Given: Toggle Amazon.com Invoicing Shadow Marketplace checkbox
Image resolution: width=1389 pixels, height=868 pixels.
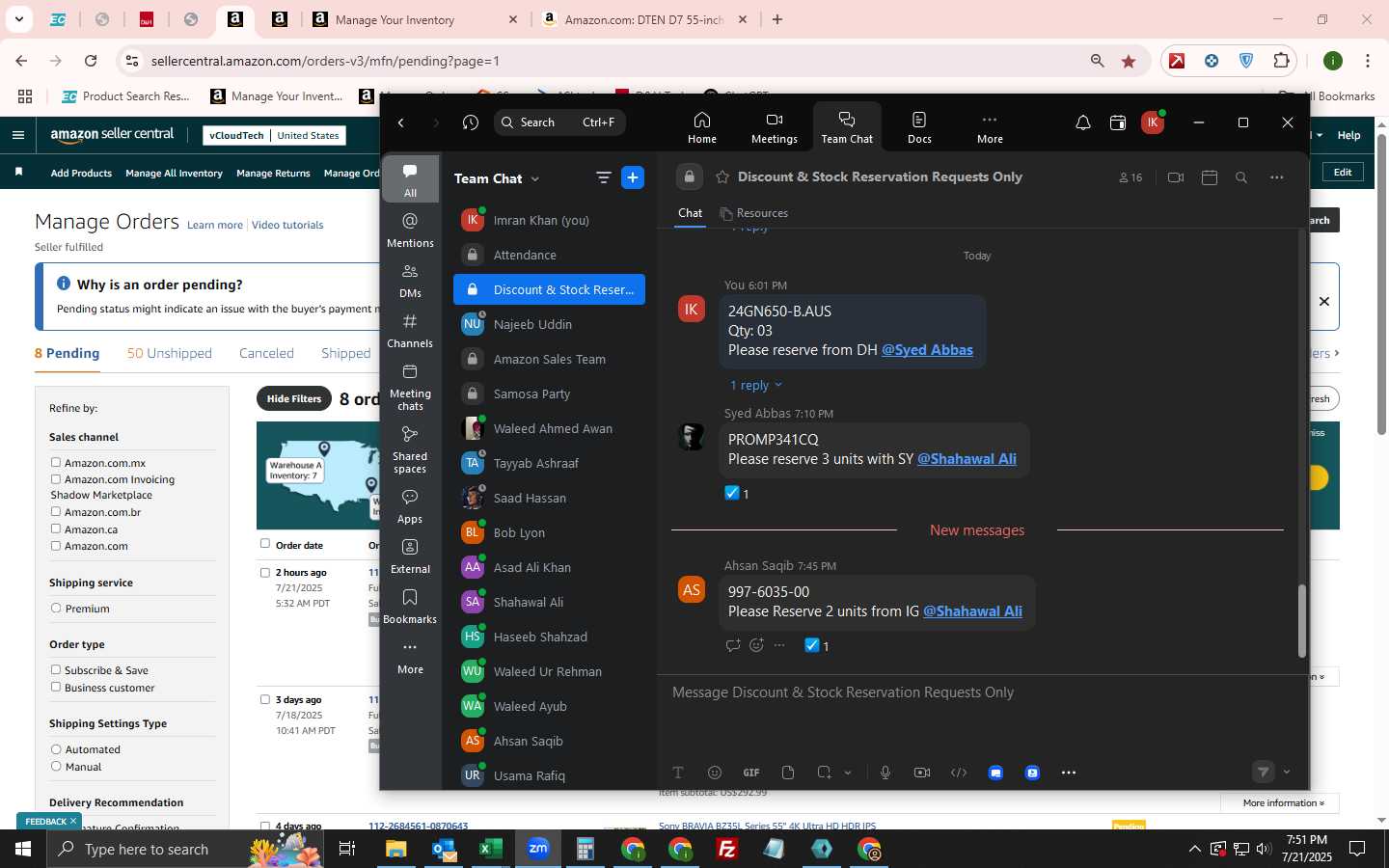Looking at the screenshot, I should click(56, 479).
